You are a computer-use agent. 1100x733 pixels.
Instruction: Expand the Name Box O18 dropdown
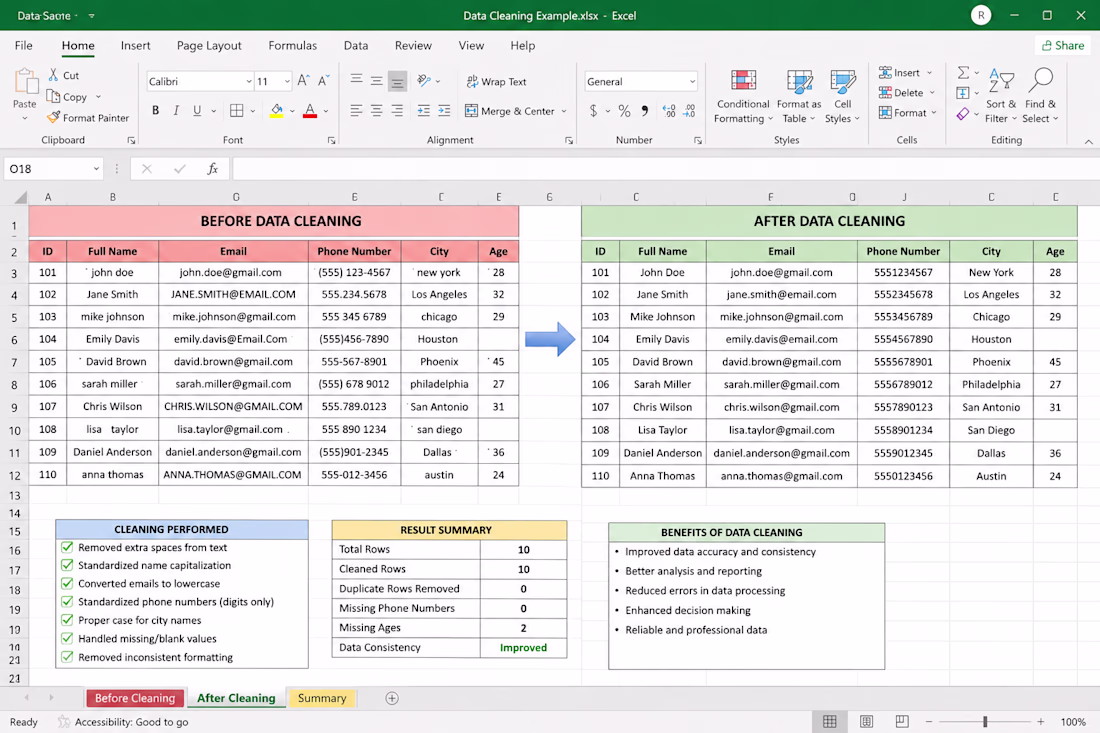pyautogui.click(x=96, y=169)
